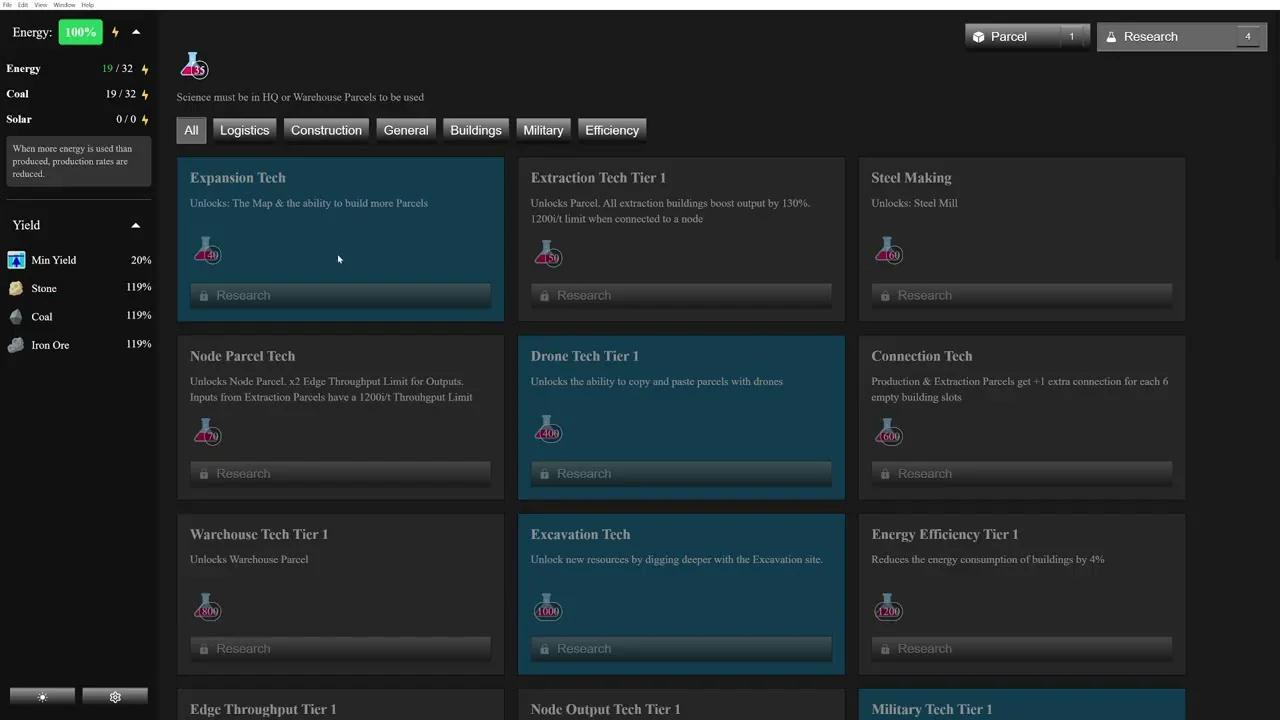Click the science flask counter icon
Viewport: 1280px width, 720px height.
click(x=193, y=66)
